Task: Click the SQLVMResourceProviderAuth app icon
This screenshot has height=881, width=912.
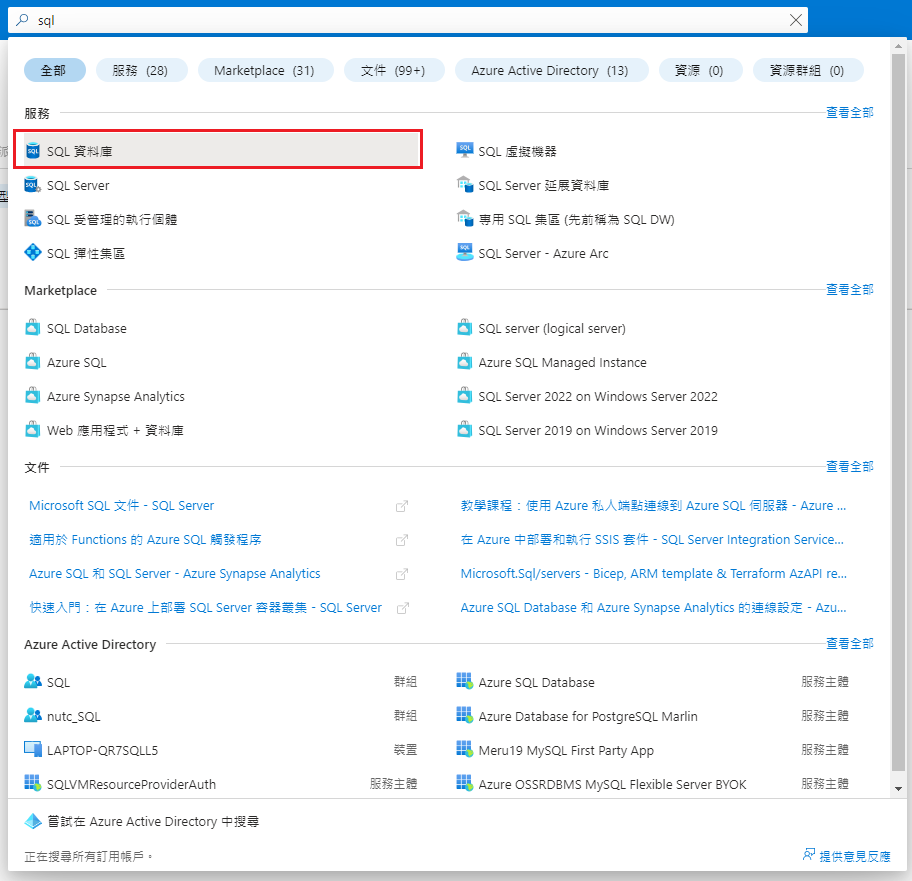Action: [x=33, y=783]
